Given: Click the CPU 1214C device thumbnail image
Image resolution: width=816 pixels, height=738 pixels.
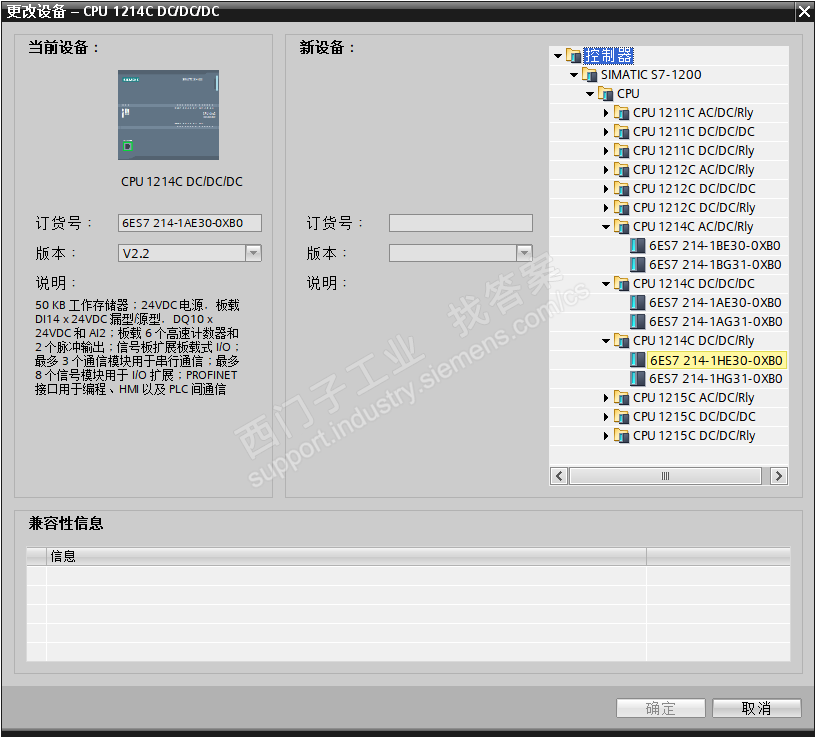Looking at the screenshot, I should pyautogui.click(x=168, y=115).
